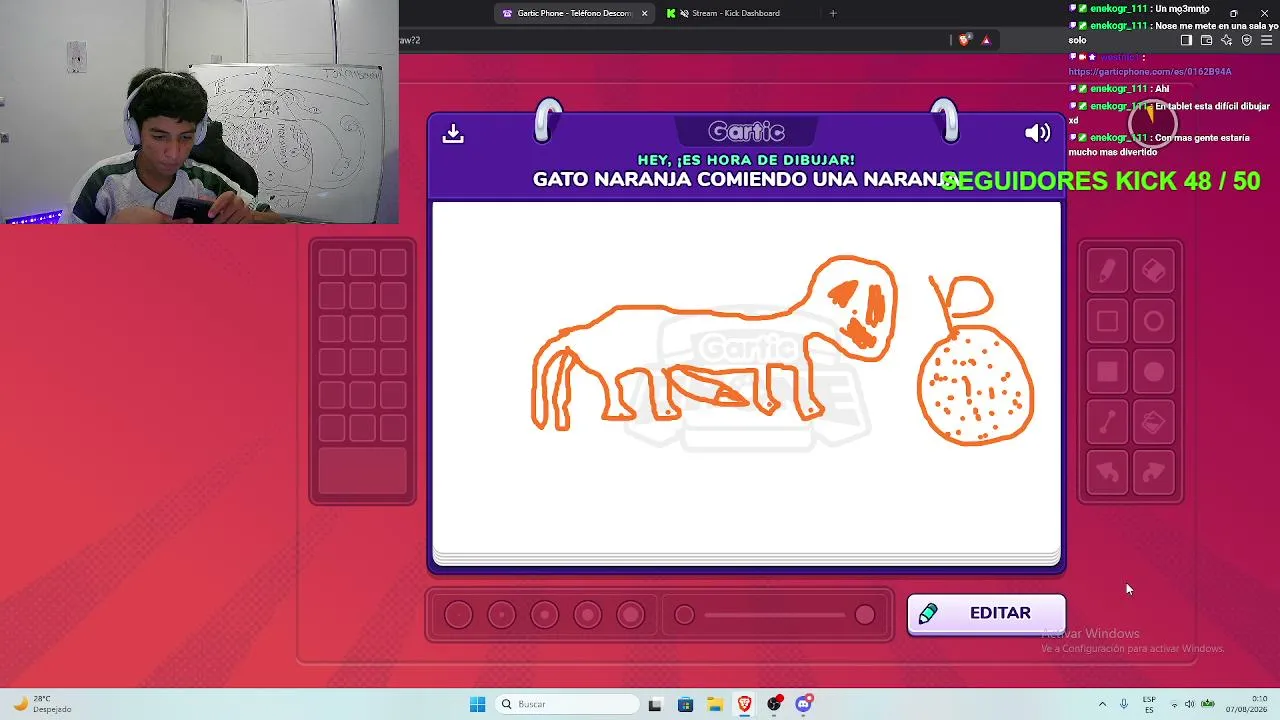Open a new browser tab
This screenshot has width=1280, height=720.
(833, 13)
